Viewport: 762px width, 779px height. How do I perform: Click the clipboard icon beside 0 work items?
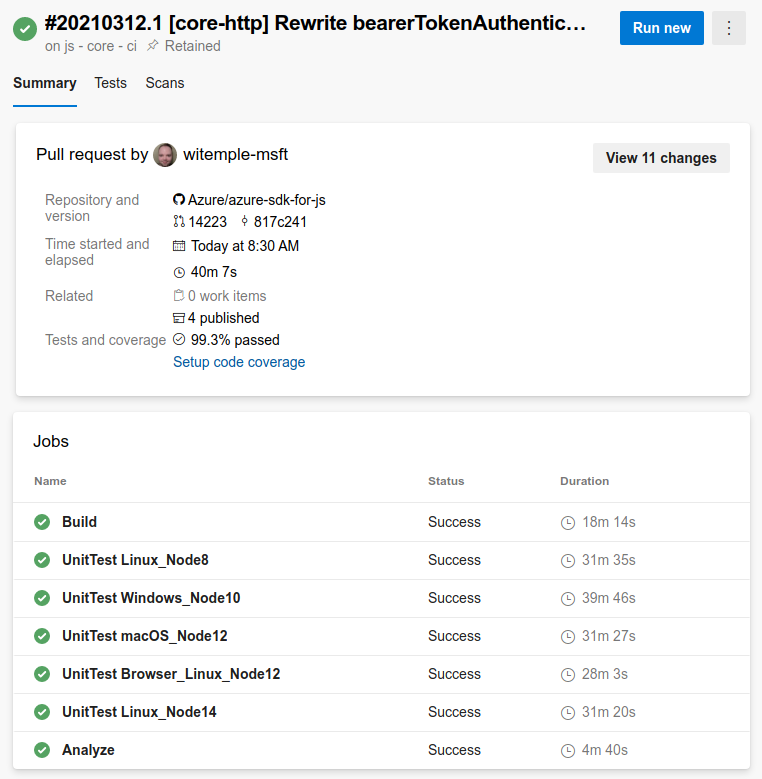coord(179,296)
